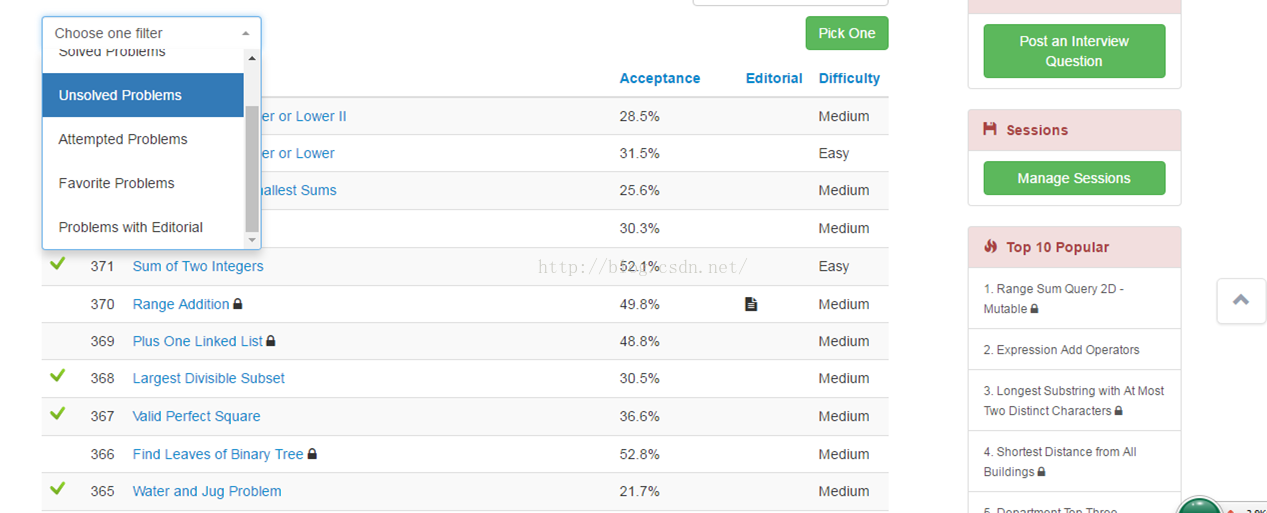Click the lock icon after Find Leaves of Binary Tree
The image size is (1267, 513).
(x=312, y=454)
